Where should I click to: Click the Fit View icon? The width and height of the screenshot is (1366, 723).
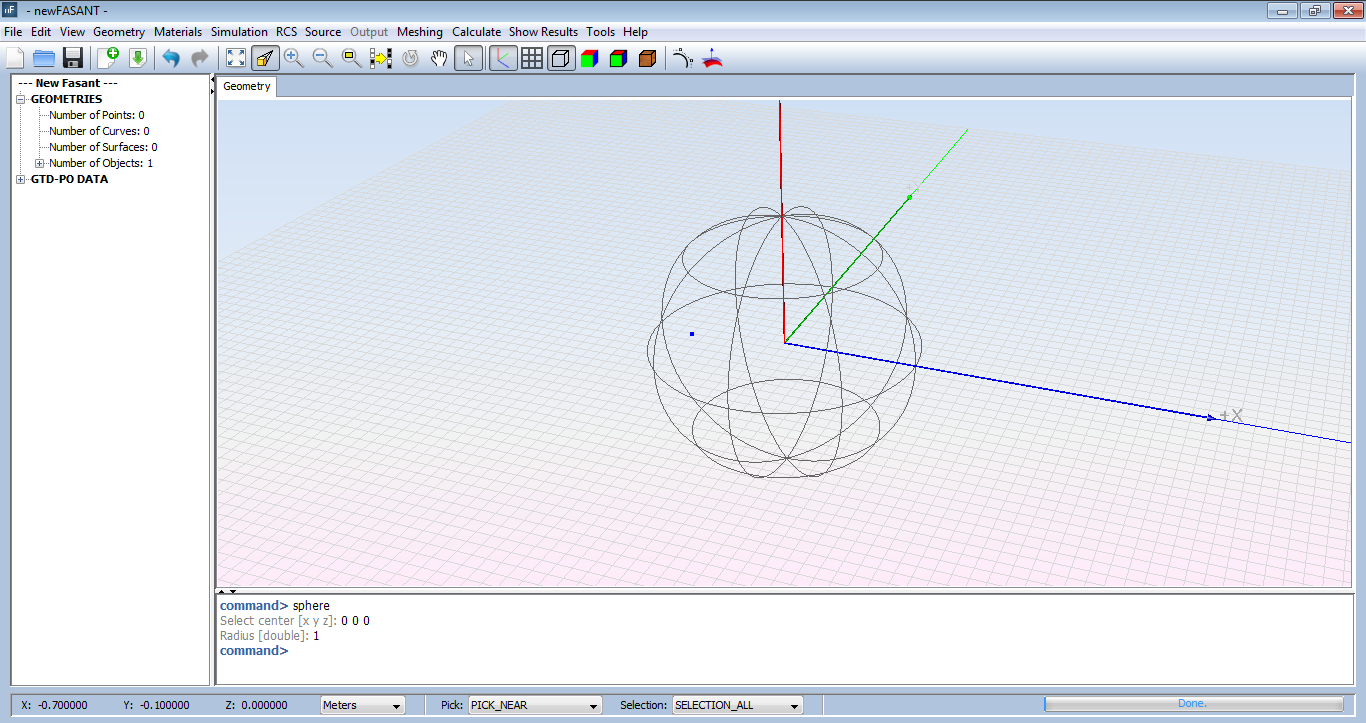pyautogui.click(x=236, y=58)
